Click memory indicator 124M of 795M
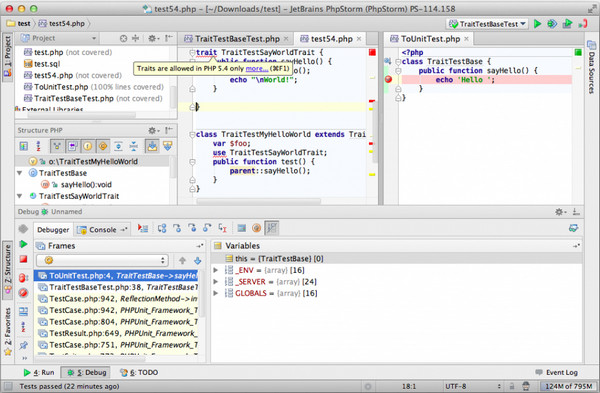600x393 pixels. (x=568, y=386)
